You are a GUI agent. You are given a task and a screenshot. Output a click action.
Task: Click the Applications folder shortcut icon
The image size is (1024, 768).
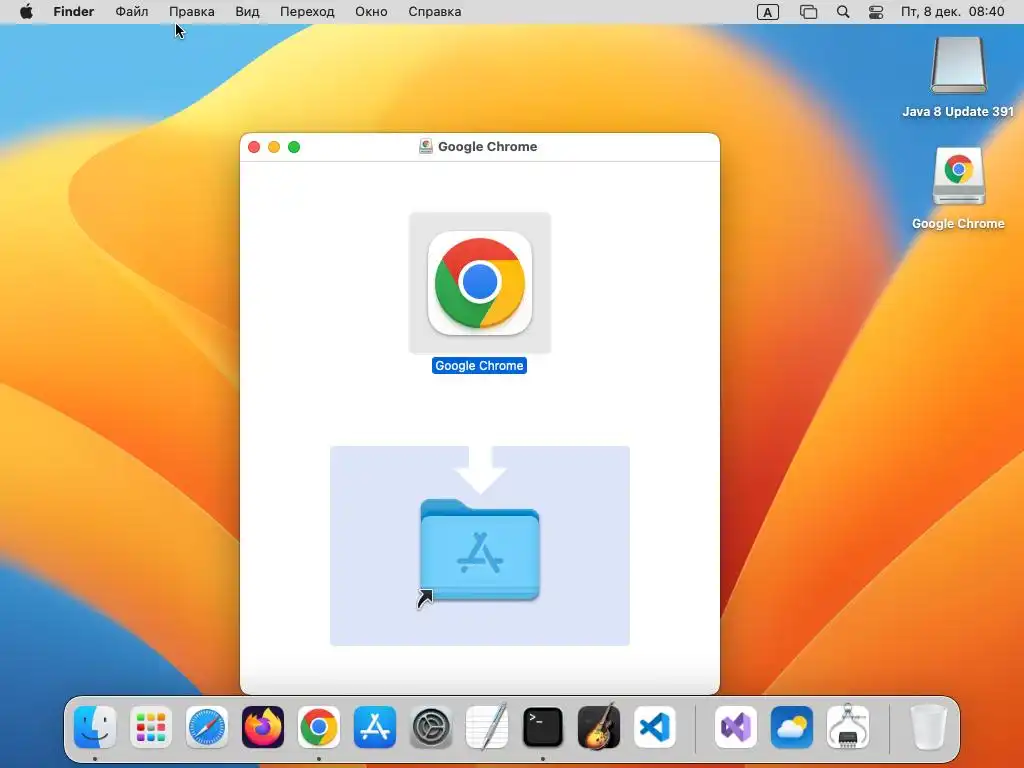[479, 550]
